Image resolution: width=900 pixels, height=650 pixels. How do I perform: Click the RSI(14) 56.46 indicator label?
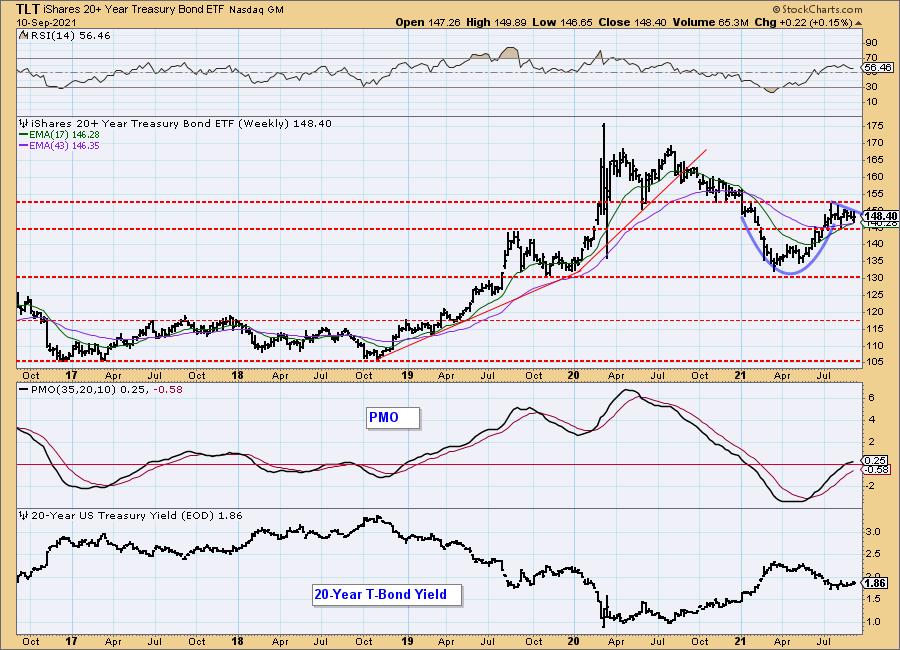[x=69, y=36]
